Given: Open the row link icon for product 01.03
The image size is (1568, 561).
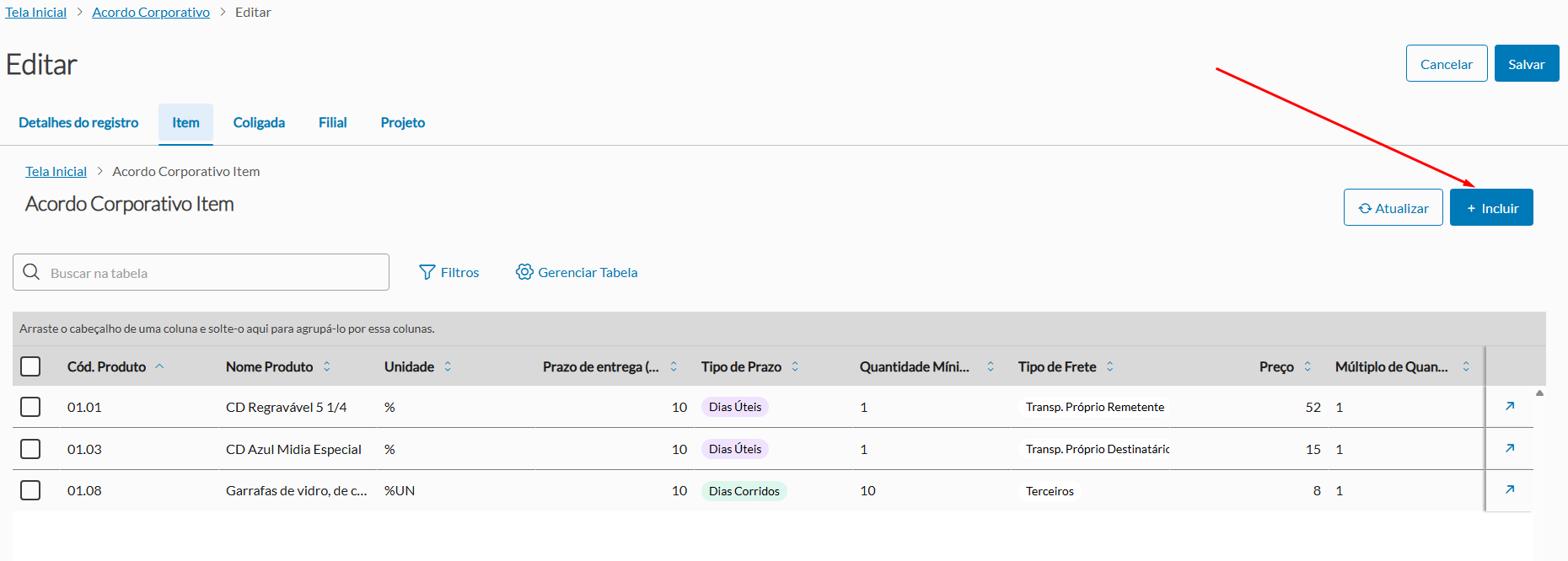Looking at the screenshot, I should (1510, 448).
